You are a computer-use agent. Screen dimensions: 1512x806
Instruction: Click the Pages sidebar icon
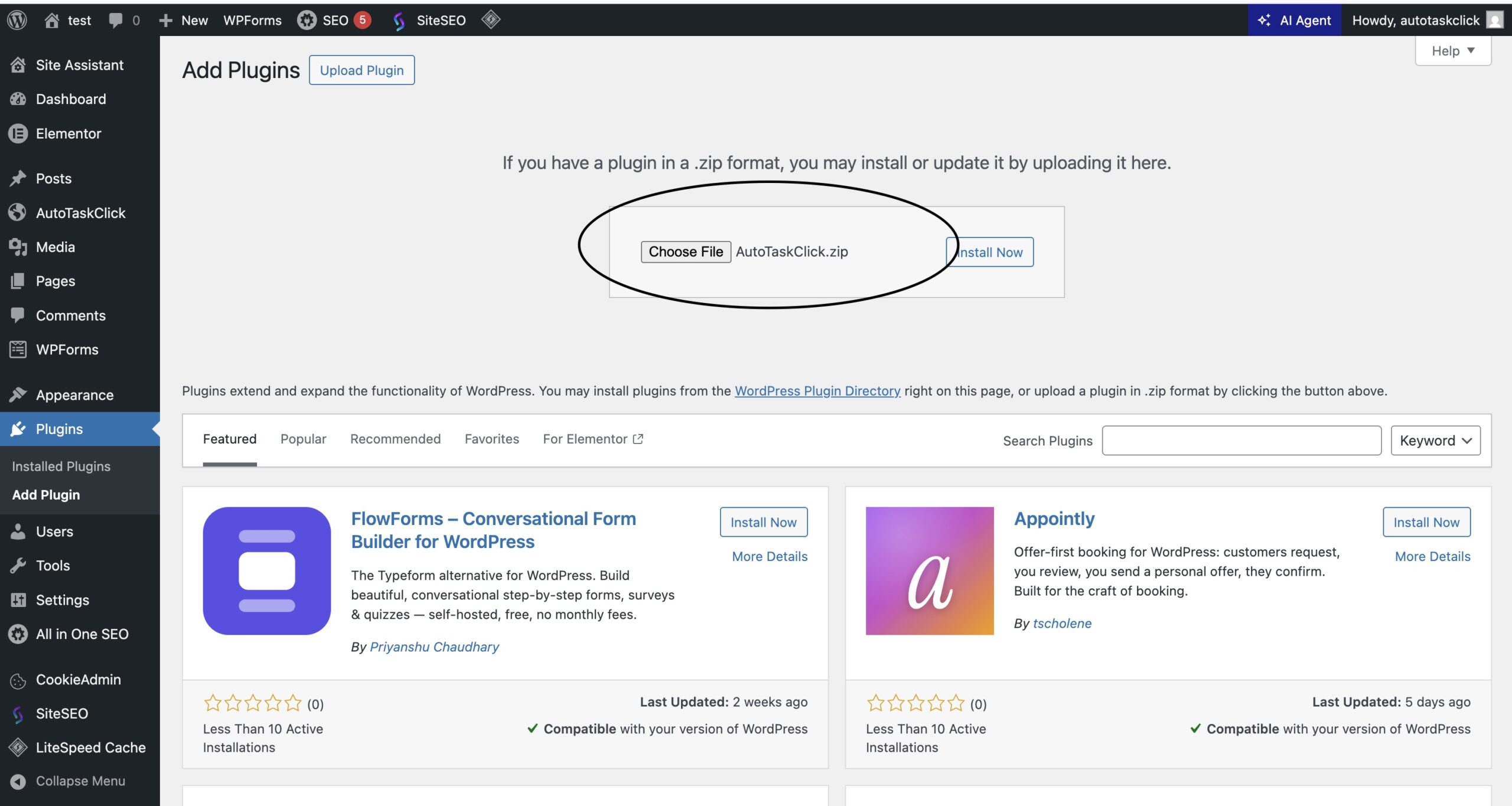pyautogui.click(x=18, y=281)
